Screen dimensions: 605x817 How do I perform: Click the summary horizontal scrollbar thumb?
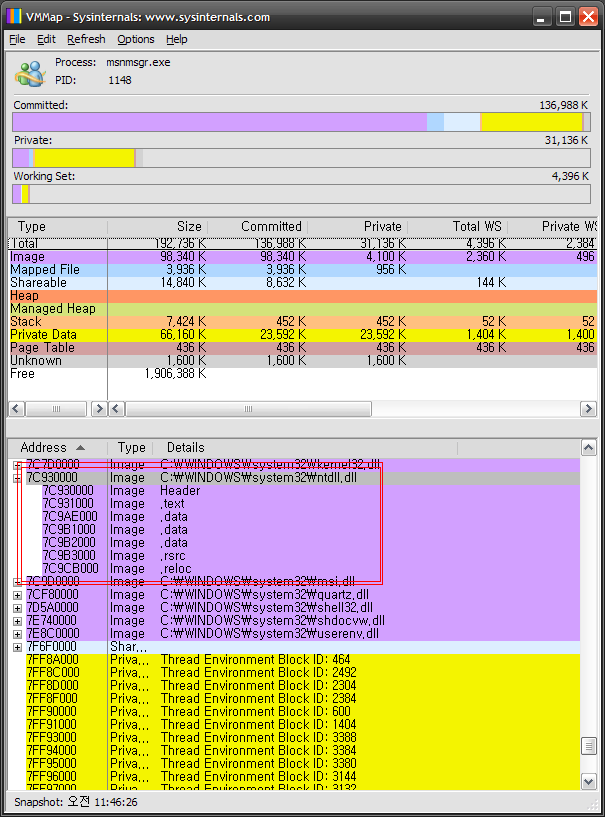point(249,409)
